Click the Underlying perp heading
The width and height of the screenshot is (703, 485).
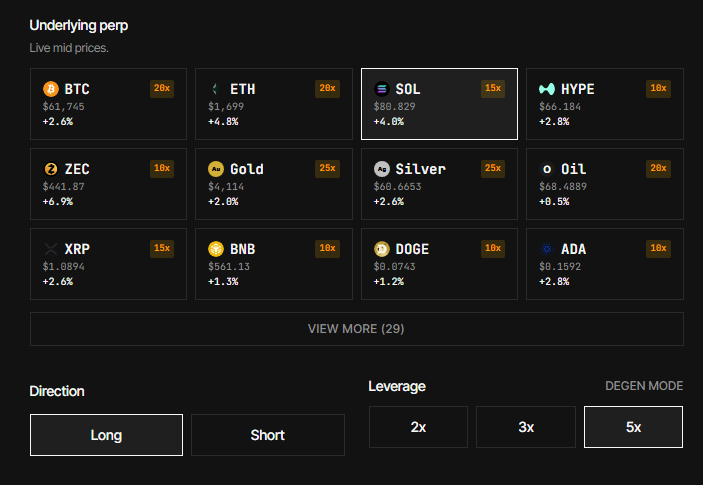78,26
